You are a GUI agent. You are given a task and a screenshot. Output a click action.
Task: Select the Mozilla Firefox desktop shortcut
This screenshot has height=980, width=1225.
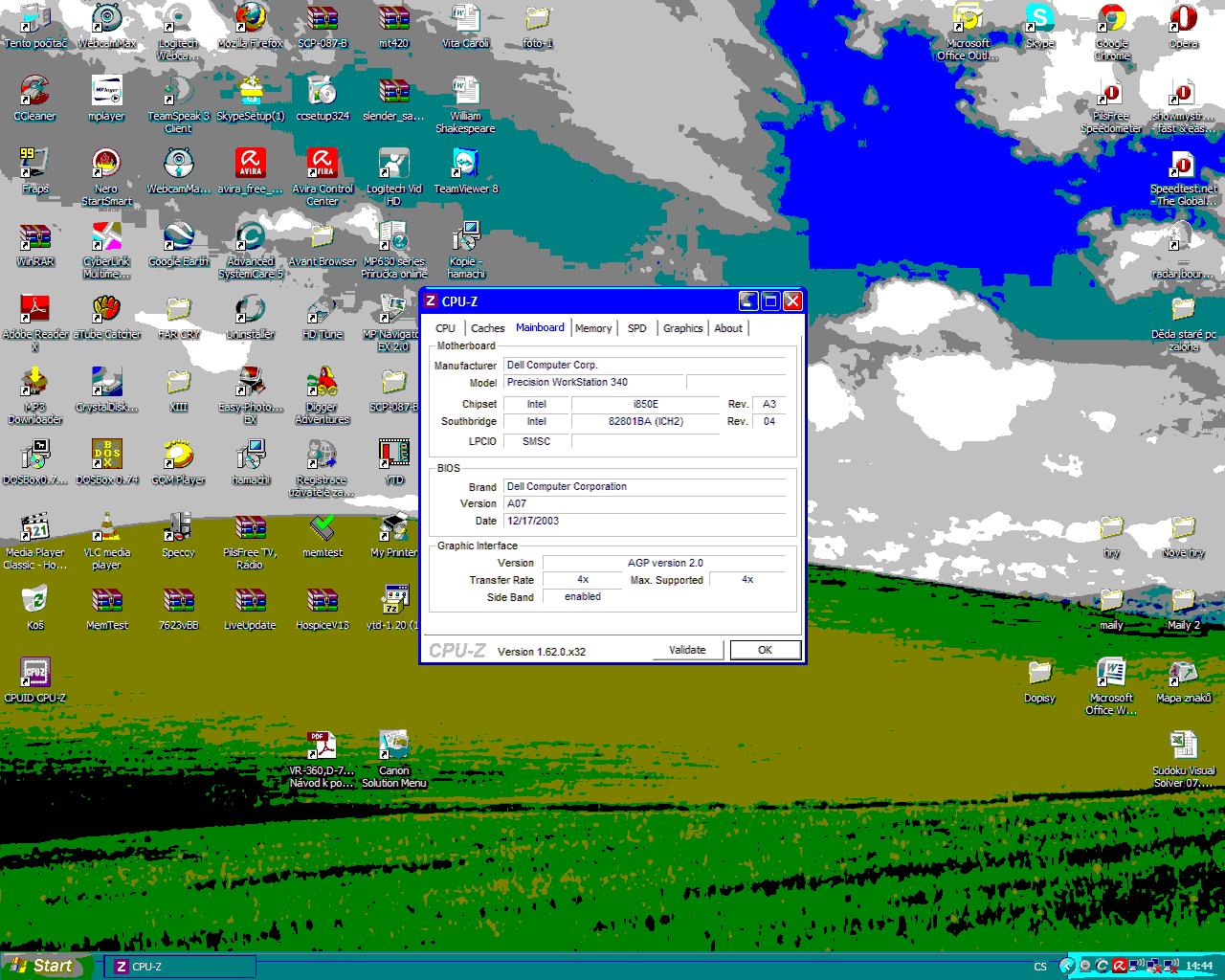(250, 26)
